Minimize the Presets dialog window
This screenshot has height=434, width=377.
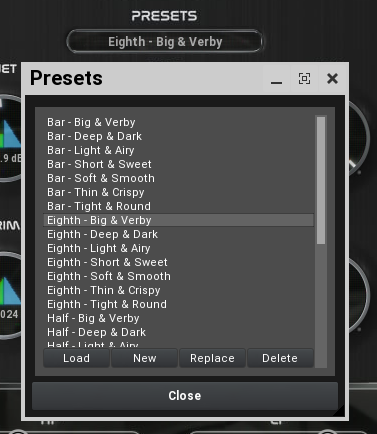[x=276, y=79]
